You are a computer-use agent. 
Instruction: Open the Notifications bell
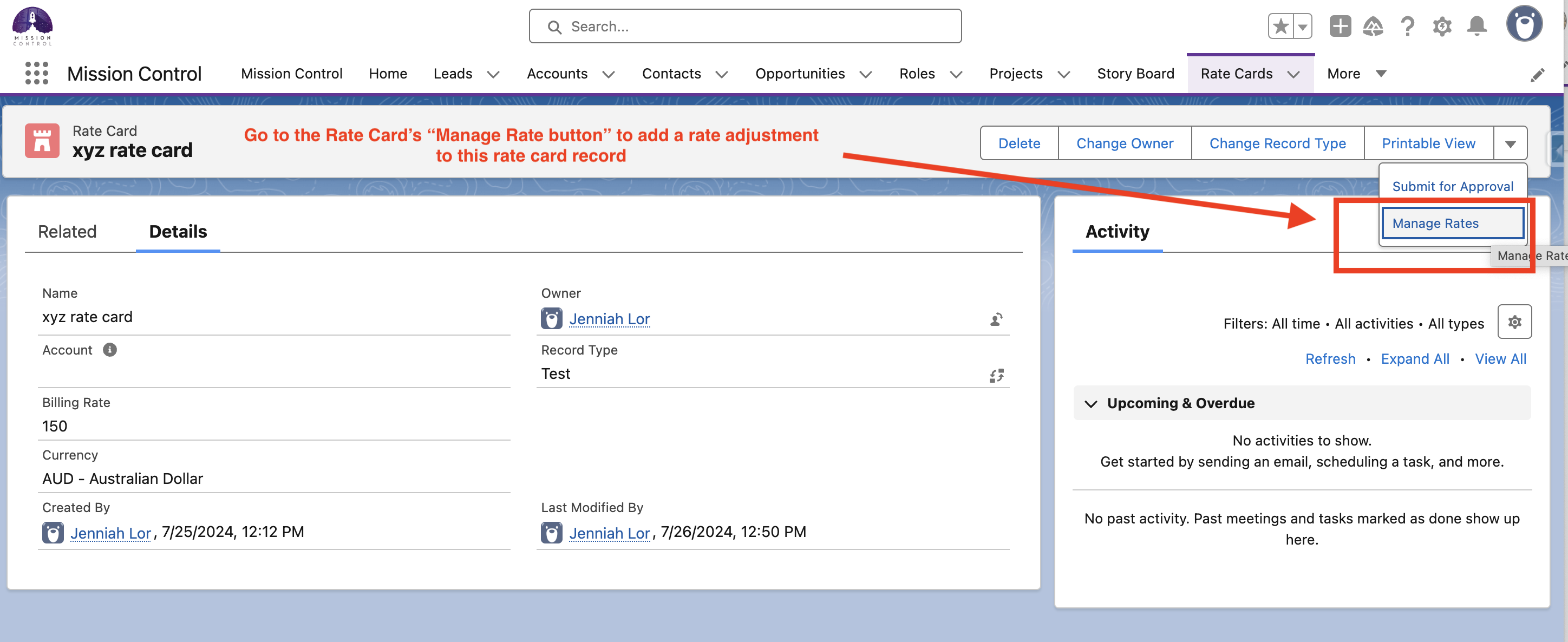pyautogui.click(x=1476, y=26)
